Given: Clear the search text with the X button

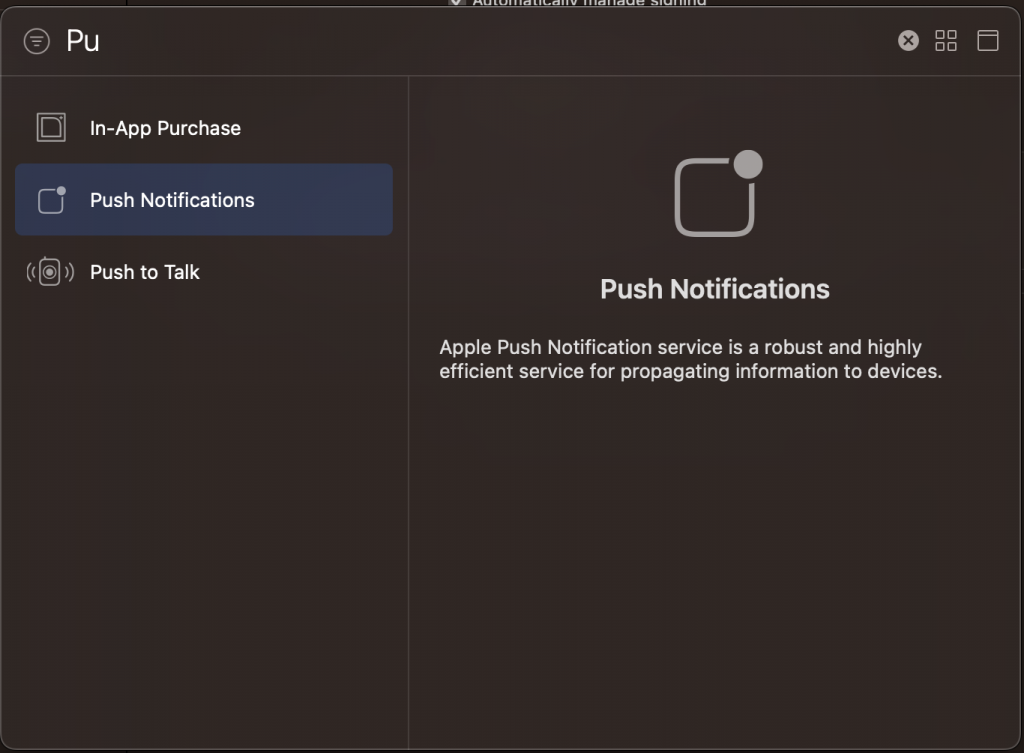Looking at the screenshot, I should click(908, 40).
